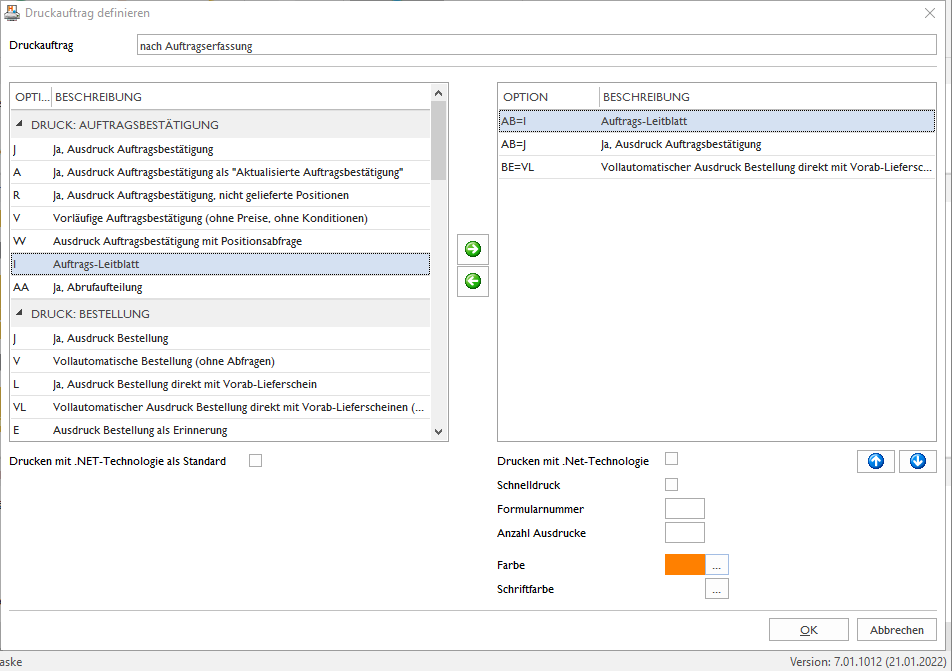The height and width of the screenshot is (671, 952).
Task: Open Farbe color picker ellipsis button
Action: pyautogui.click(x=716, y=565)
